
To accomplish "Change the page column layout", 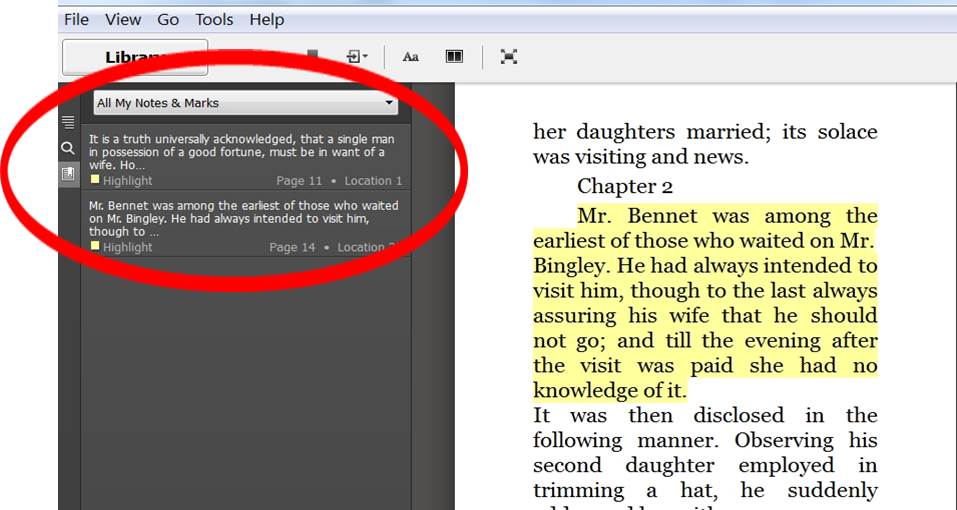I will pos(454,57).
